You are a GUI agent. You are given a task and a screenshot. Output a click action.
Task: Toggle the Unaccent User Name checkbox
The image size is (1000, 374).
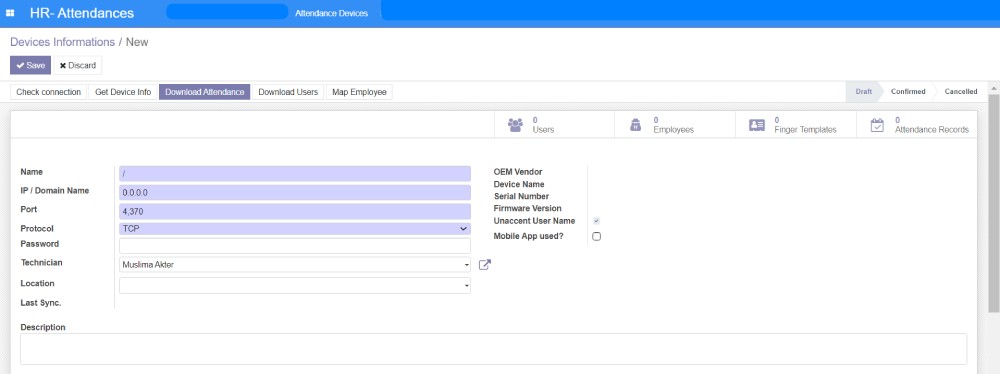[x=596, y=221]
